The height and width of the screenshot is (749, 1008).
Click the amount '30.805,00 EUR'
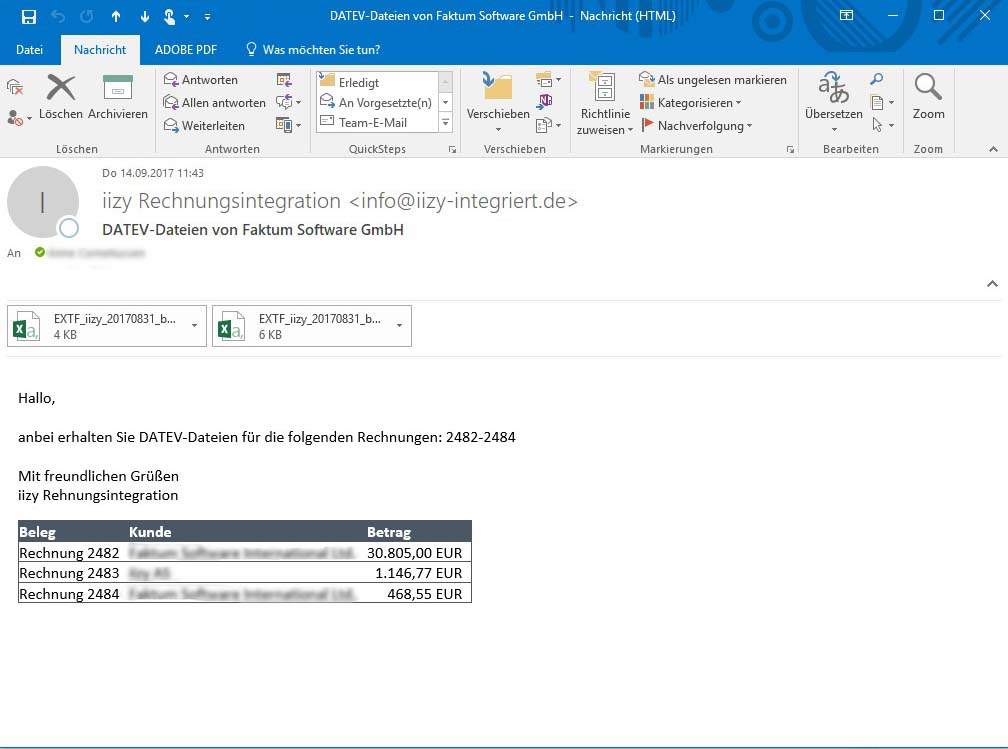[x=415, y=553]
